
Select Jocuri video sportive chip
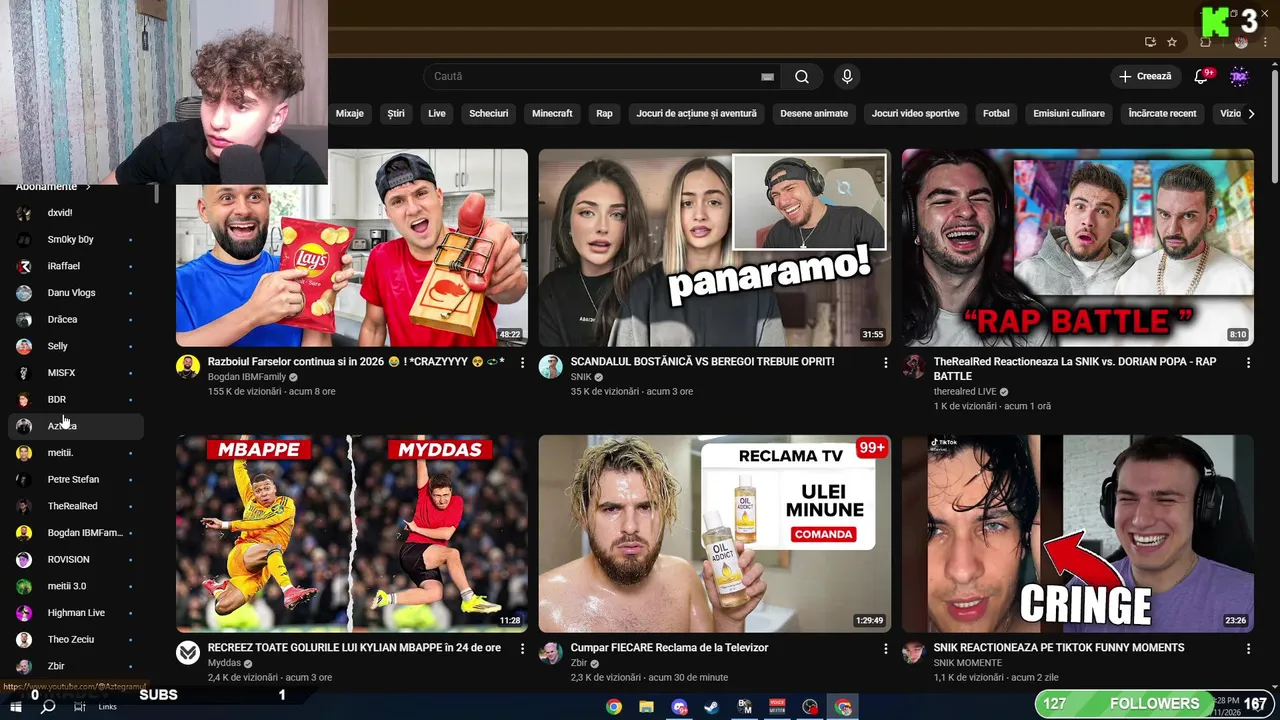[915, 114]
